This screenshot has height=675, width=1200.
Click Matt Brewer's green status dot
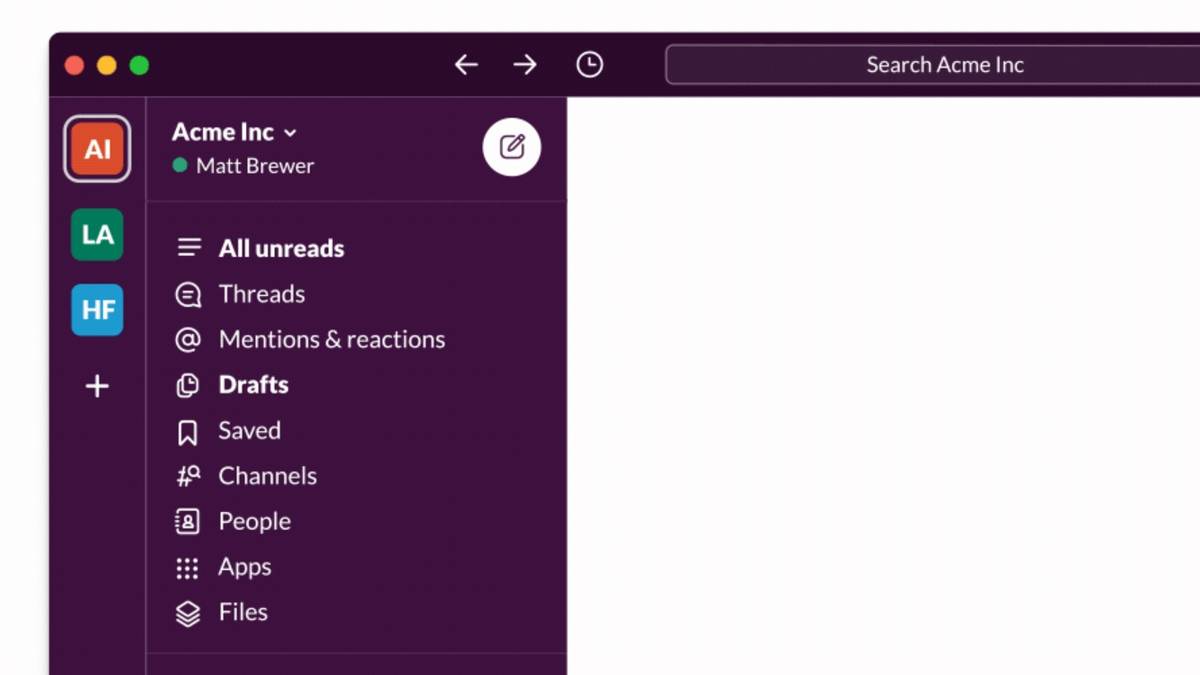(180, 166)
